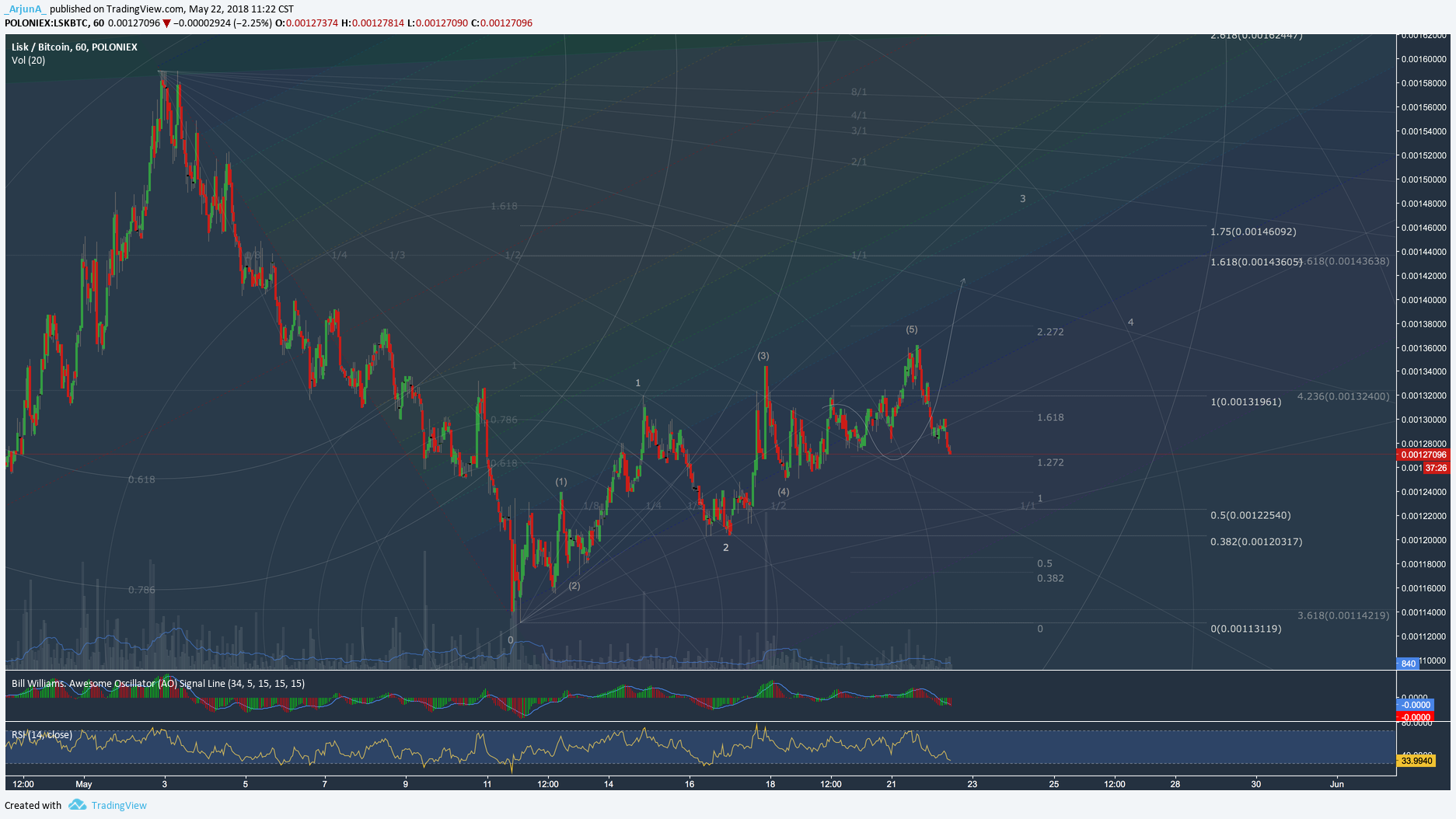Click the date 18 on time axis
Viewport: 1456px width, 819px height.
pos(770,784)
